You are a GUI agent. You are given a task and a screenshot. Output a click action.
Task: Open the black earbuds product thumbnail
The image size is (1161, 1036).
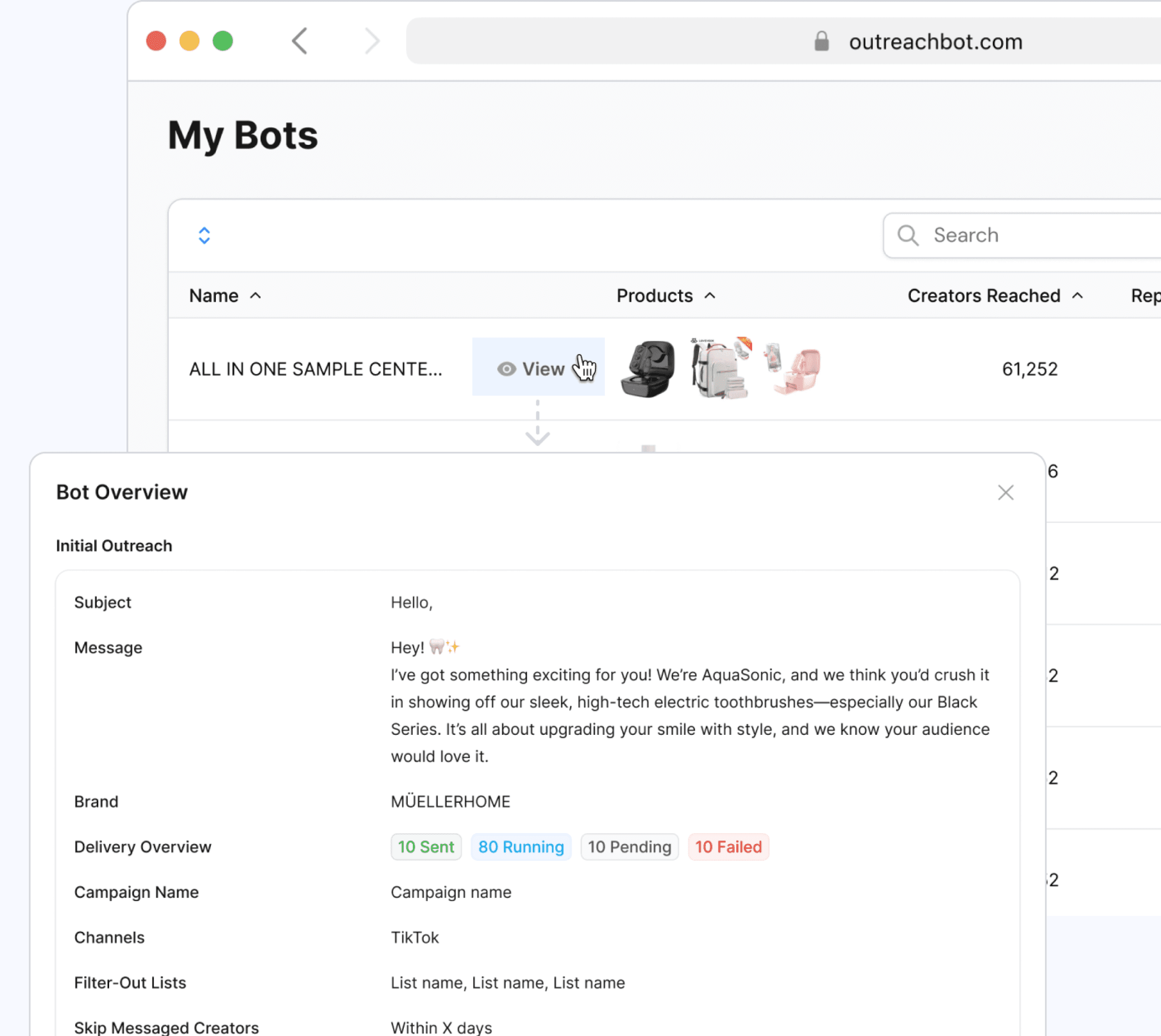click(x=649, y=369)
